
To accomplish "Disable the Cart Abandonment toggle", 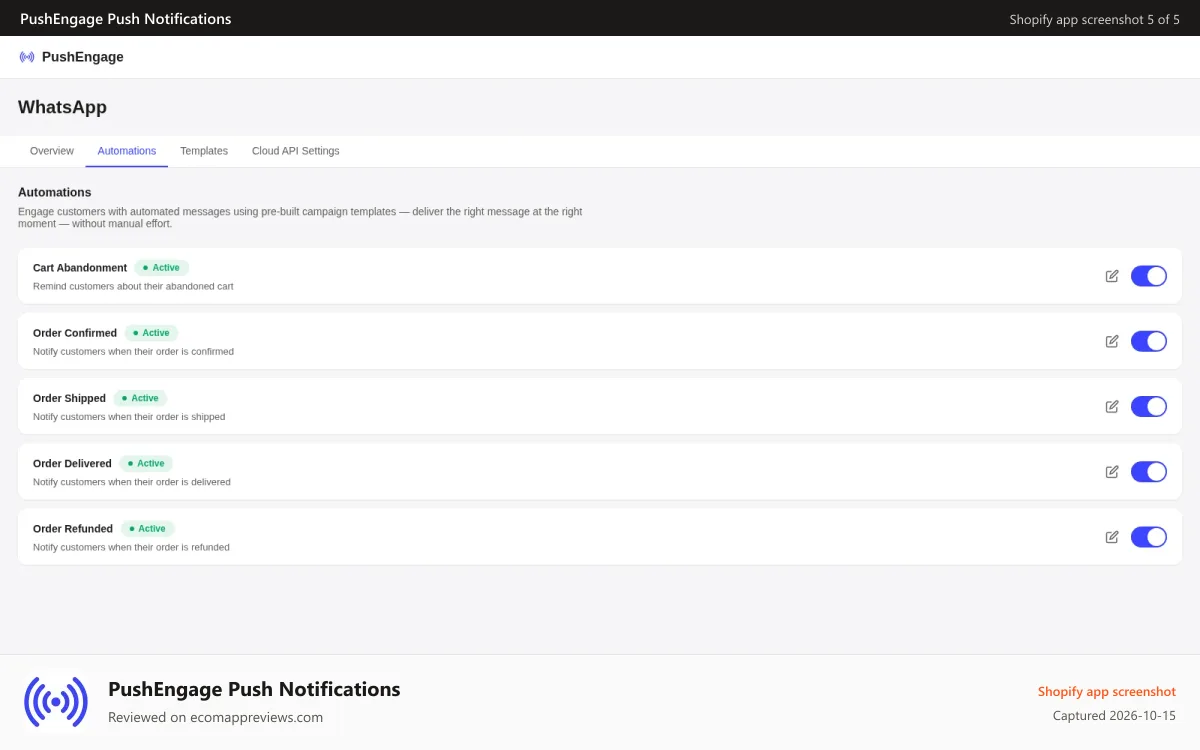I will 1149,276.
